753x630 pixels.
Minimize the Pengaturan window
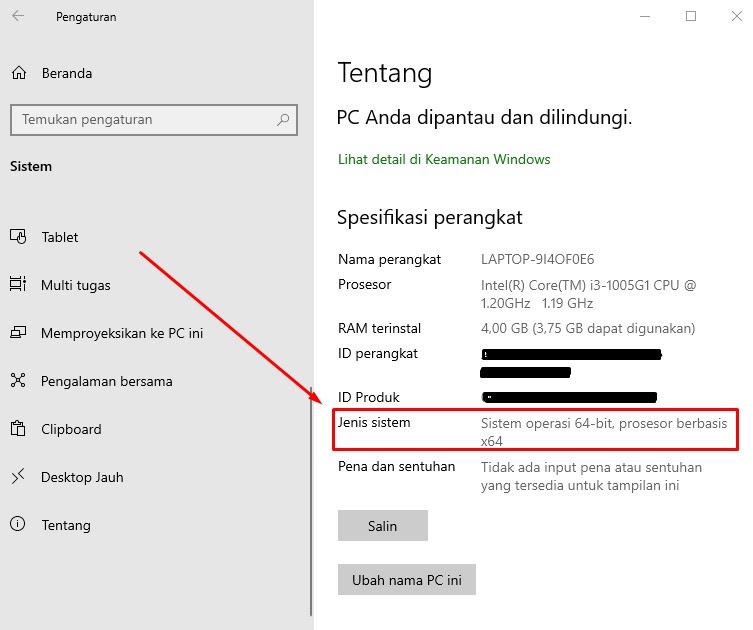tap(645, 16)
